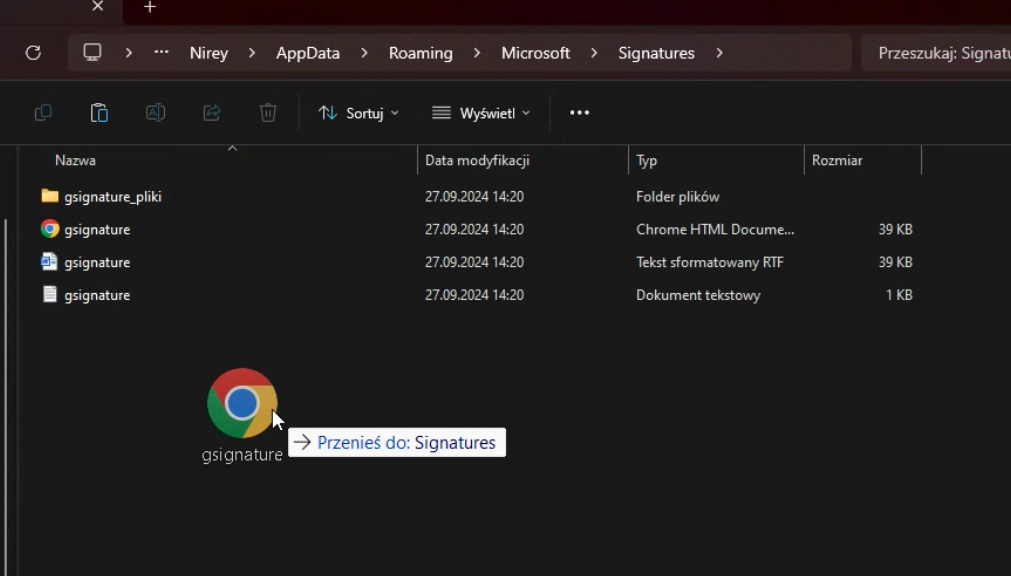Expand the chevron after Microsoft
This screenshot has width=1011, height=576.
coord(594,53)
